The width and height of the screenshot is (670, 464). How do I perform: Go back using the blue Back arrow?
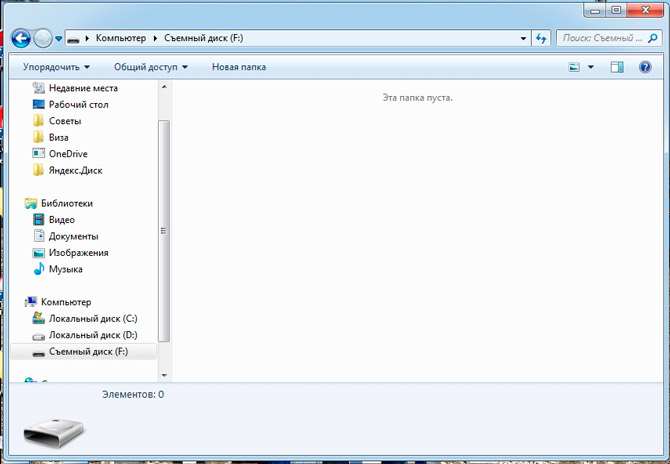coord(21,38)
